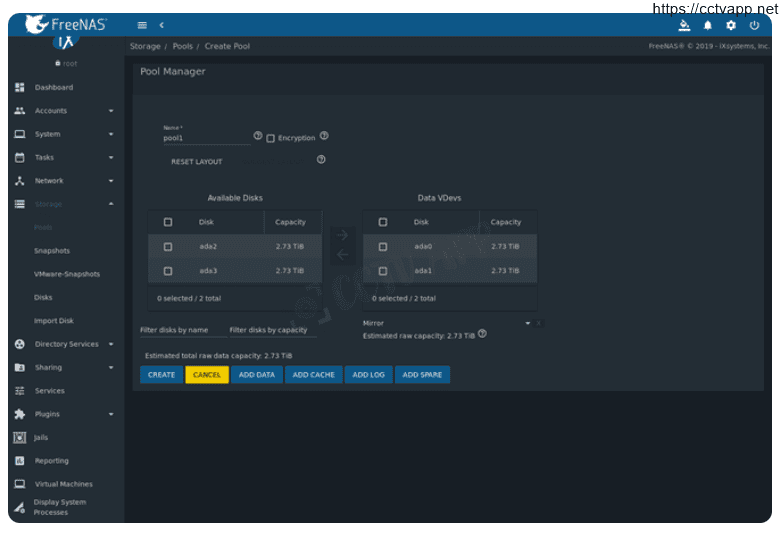Click the help icon next to Encryption
This screenshot has height=550, width=781.
click(324, 136)
